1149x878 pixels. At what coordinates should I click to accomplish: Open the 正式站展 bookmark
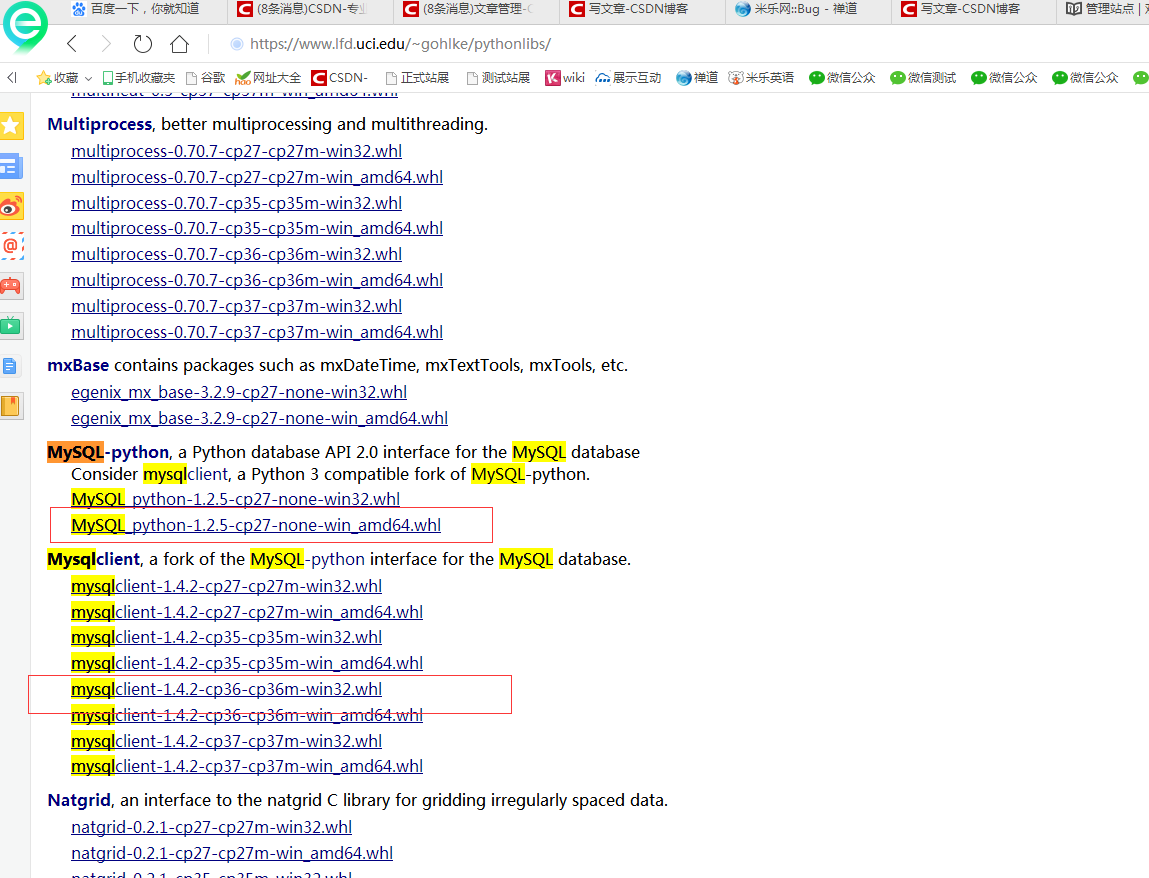[x=418, y=78]
